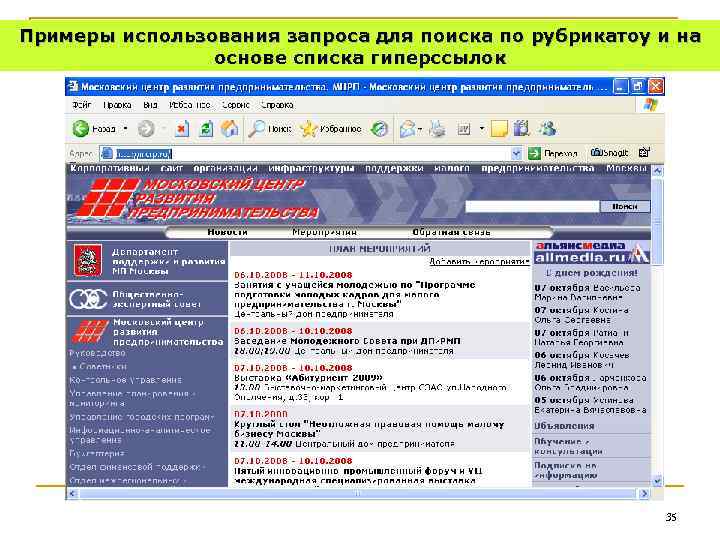Click horizontal scrollbar right arrow

click(x=644, y=493)
